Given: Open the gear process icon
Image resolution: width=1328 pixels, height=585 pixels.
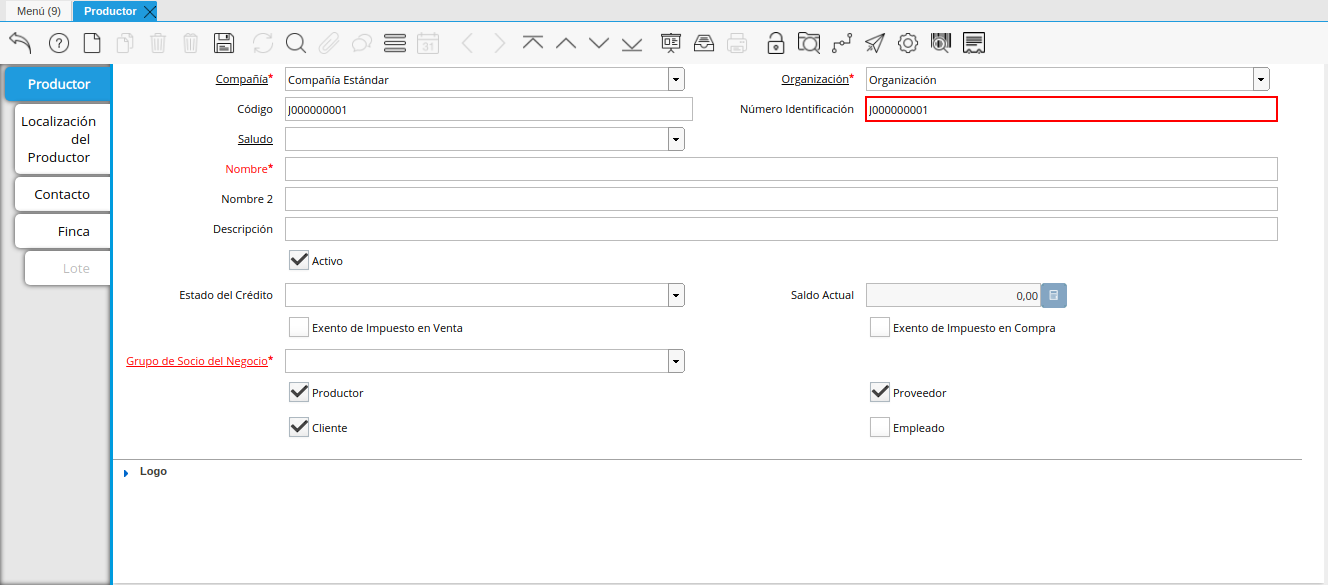Looking at the screenshot, I should (908, 43).
